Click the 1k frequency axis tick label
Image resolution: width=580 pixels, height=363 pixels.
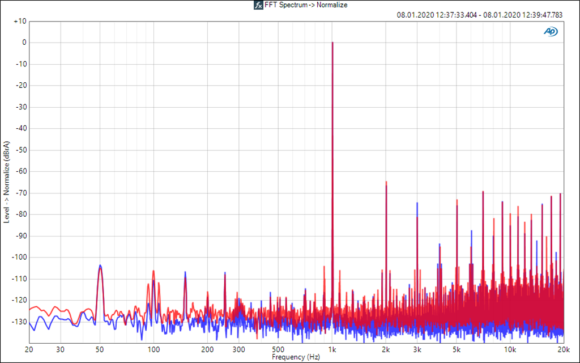pyautogui.click(x=332, y=349)
